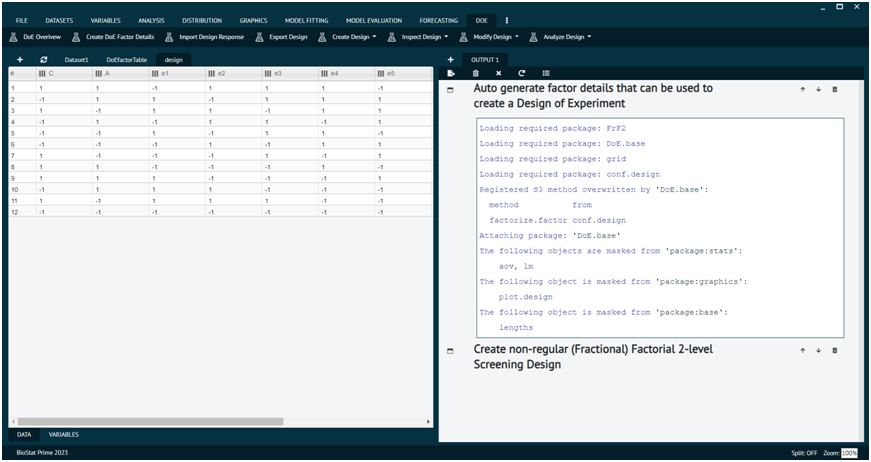Open the FILE menu
Viewport: 871px width, 462px height.
(x=22, y=21)
